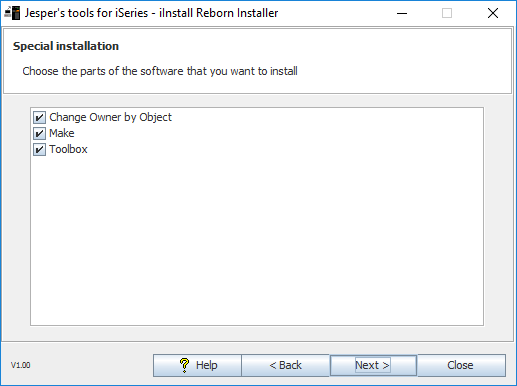The width and height of the screenshot is (517, 386).
Task: Proceed with the Next button
Action: coord(373,365)
